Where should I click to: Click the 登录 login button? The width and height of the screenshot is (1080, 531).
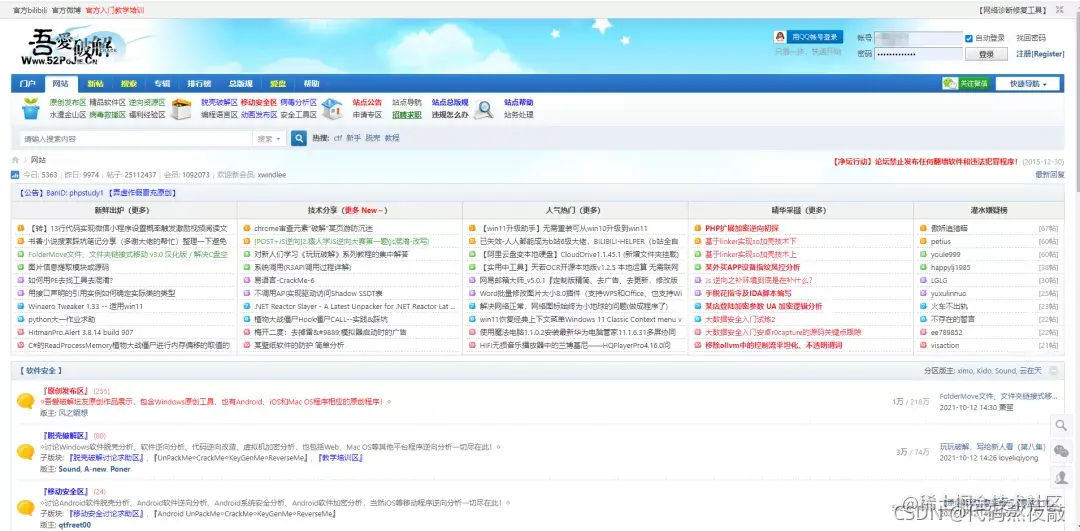(986, 54)
